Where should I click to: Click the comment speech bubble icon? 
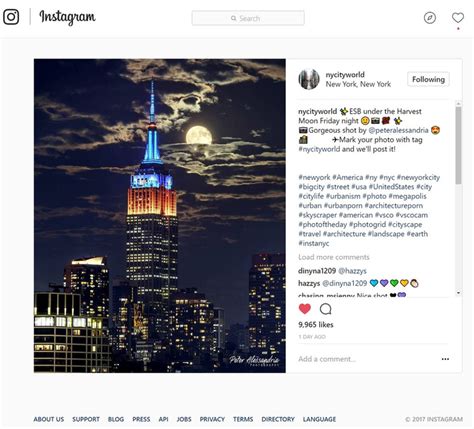[x=325, y=309]
